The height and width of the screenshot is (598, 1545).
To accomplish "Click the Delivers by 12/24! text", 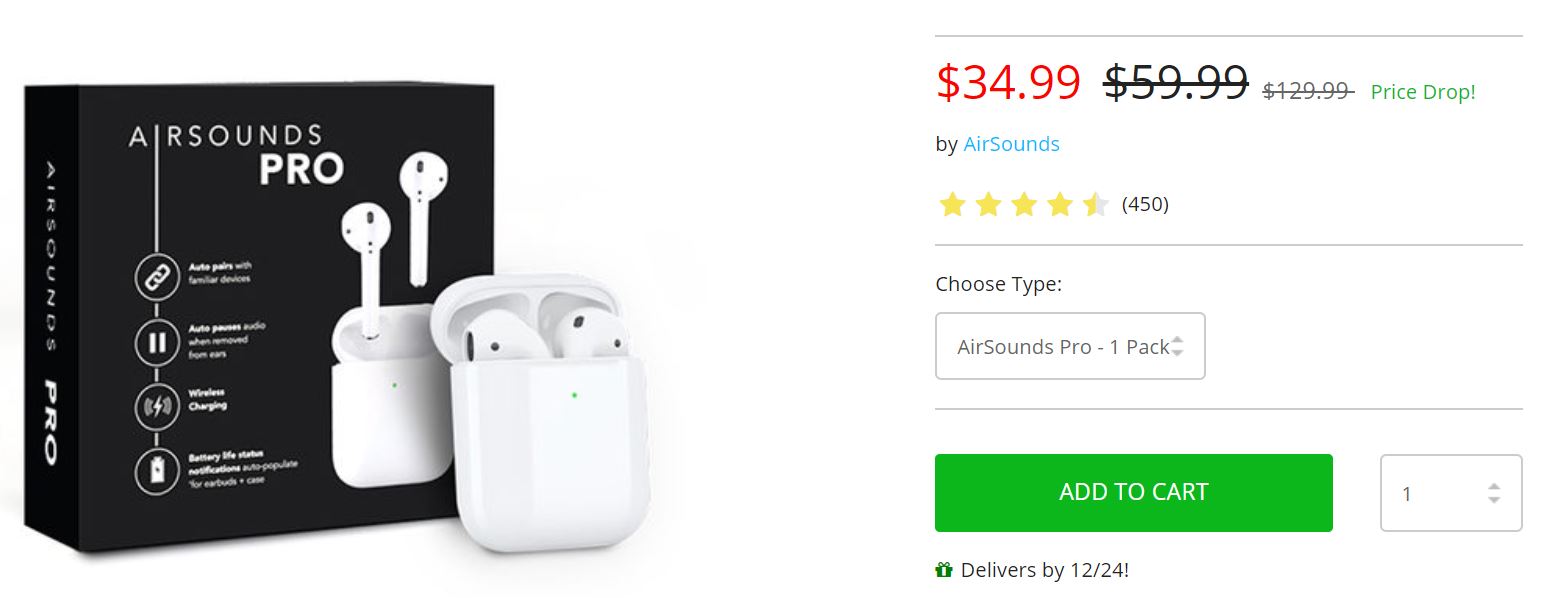I will click(1044, 571).
